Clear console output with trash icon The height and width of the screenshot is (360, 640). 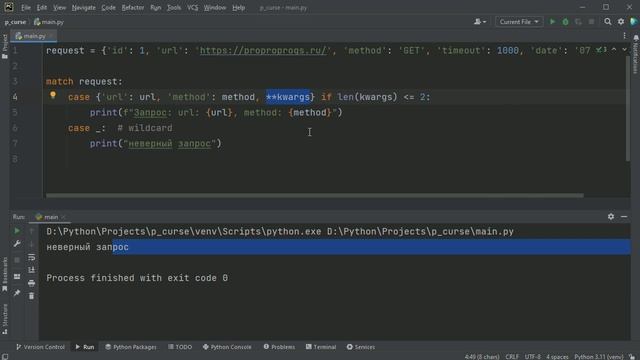click(x=31, y=296)
